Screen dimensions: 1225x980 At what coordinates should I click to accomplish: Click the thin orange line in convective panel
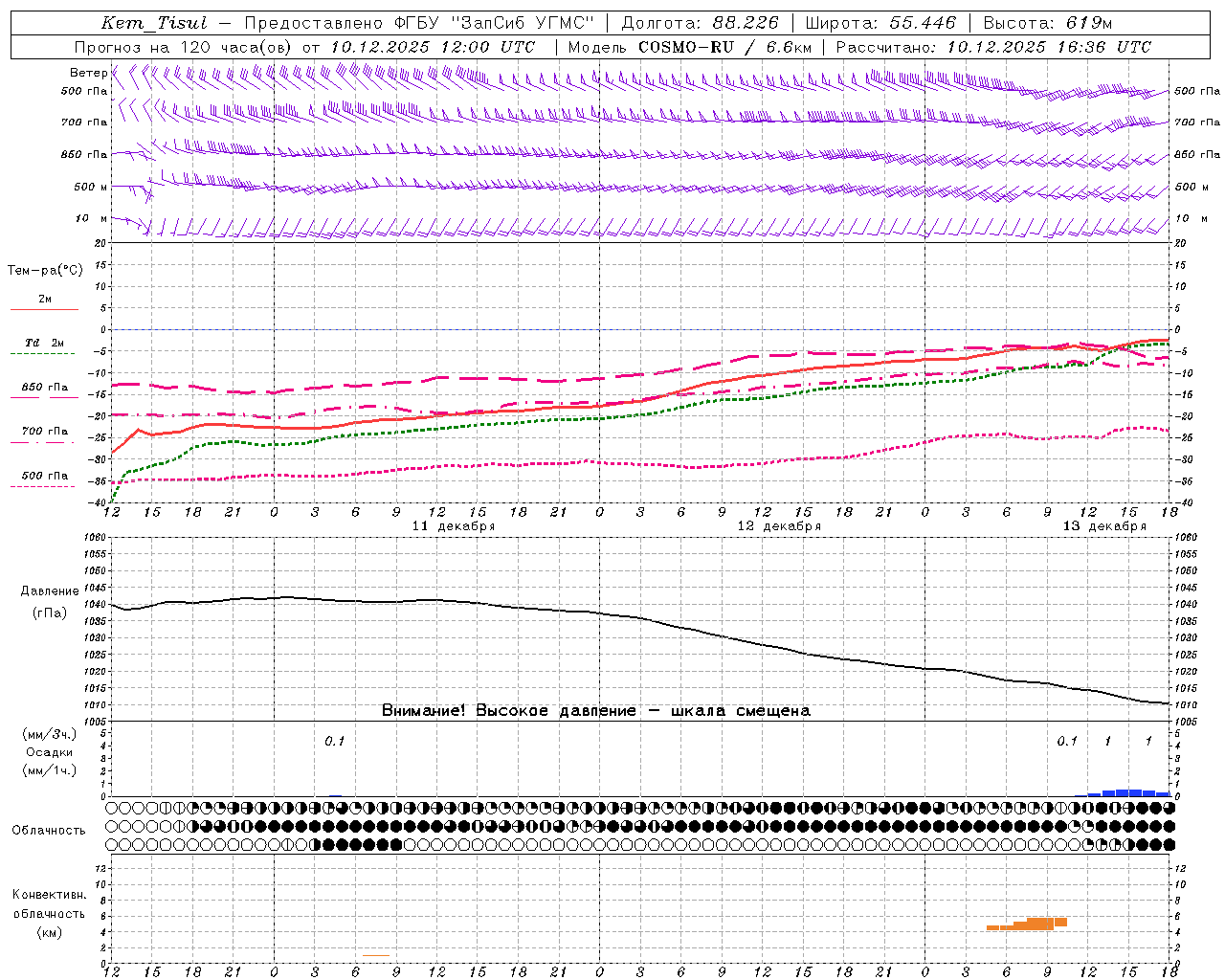point(376,955)
